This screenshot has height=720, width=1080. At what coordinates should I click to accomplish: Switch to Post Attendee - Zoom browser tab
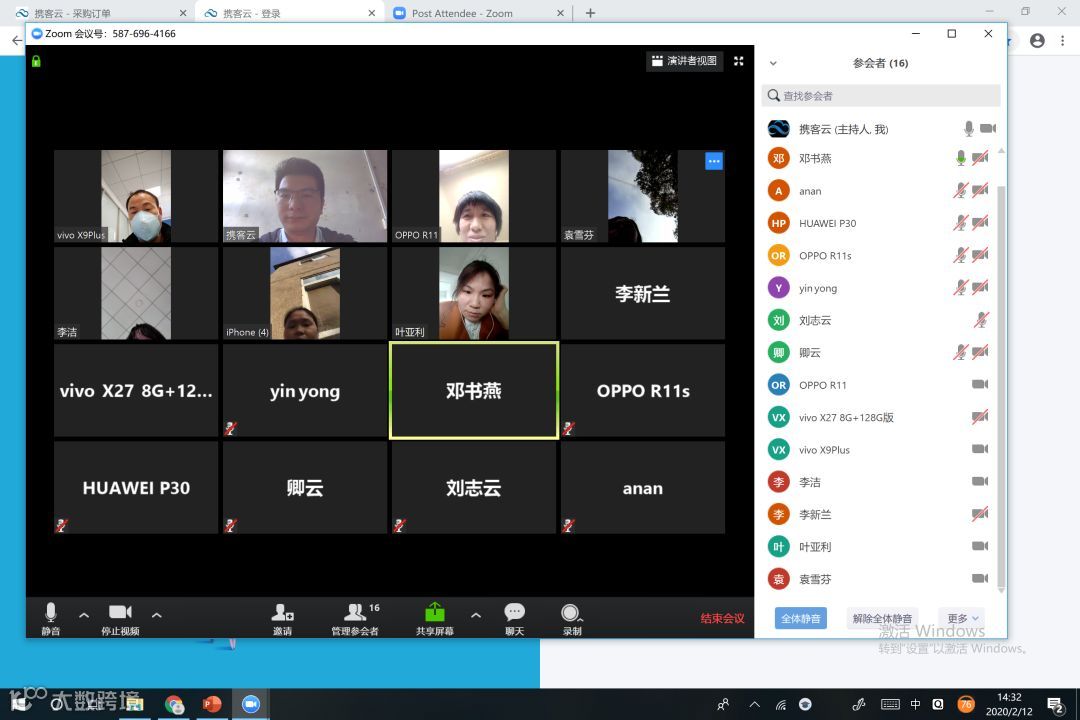pos(478,12)
